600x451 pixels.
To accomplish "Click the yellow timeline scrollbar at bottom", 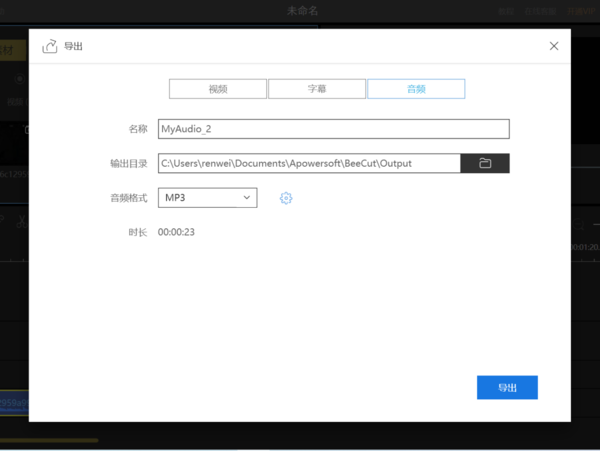I will (50, 440).
